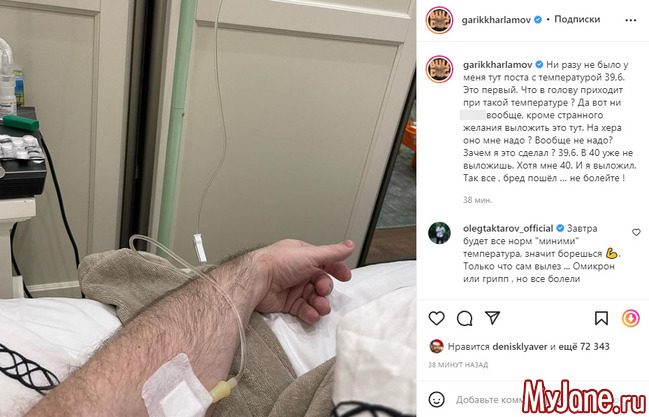Click the post photo of the arm

point(208,208)
